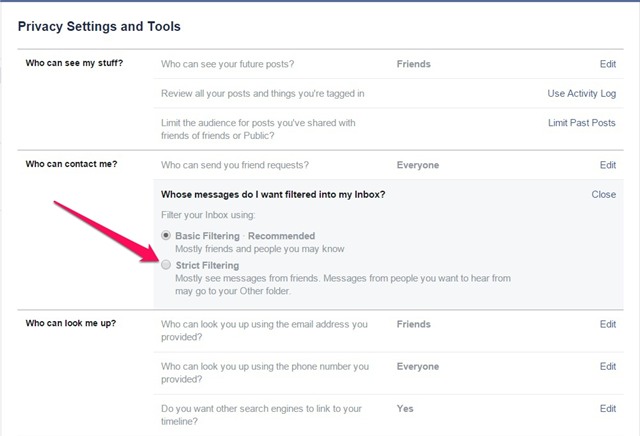Click the Limit Past Posts link
The image size is (640, 436).
coord(580,122)
